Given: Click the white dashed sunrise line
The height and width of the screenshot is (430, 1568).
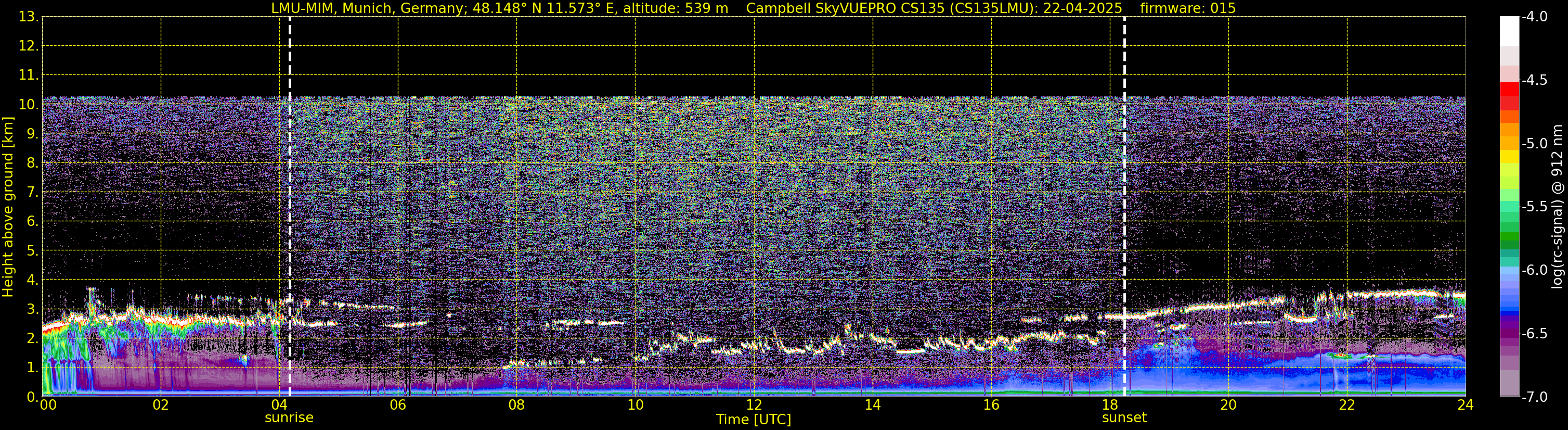Looking at the screenshot, I should pyautogui.click(x=290, y=207).
